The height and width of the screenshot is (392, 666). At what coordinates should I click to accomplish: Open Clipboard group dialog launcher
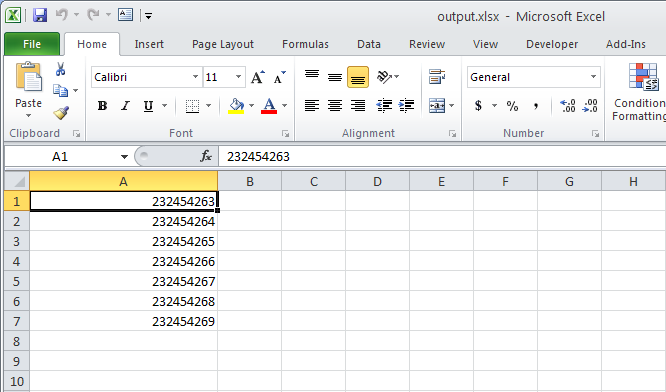pyautogui.click(x=76, y=134)
